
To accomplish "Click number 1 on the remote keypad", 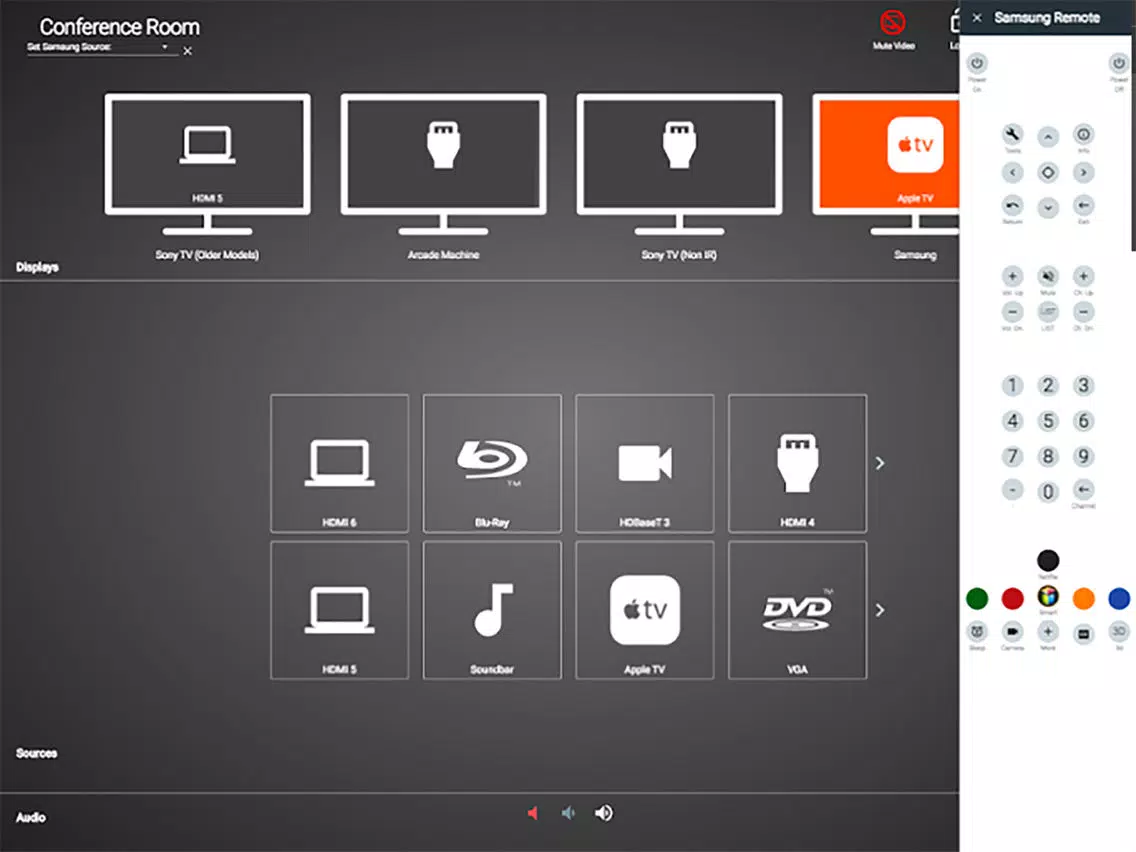I will click(1012, 385).
